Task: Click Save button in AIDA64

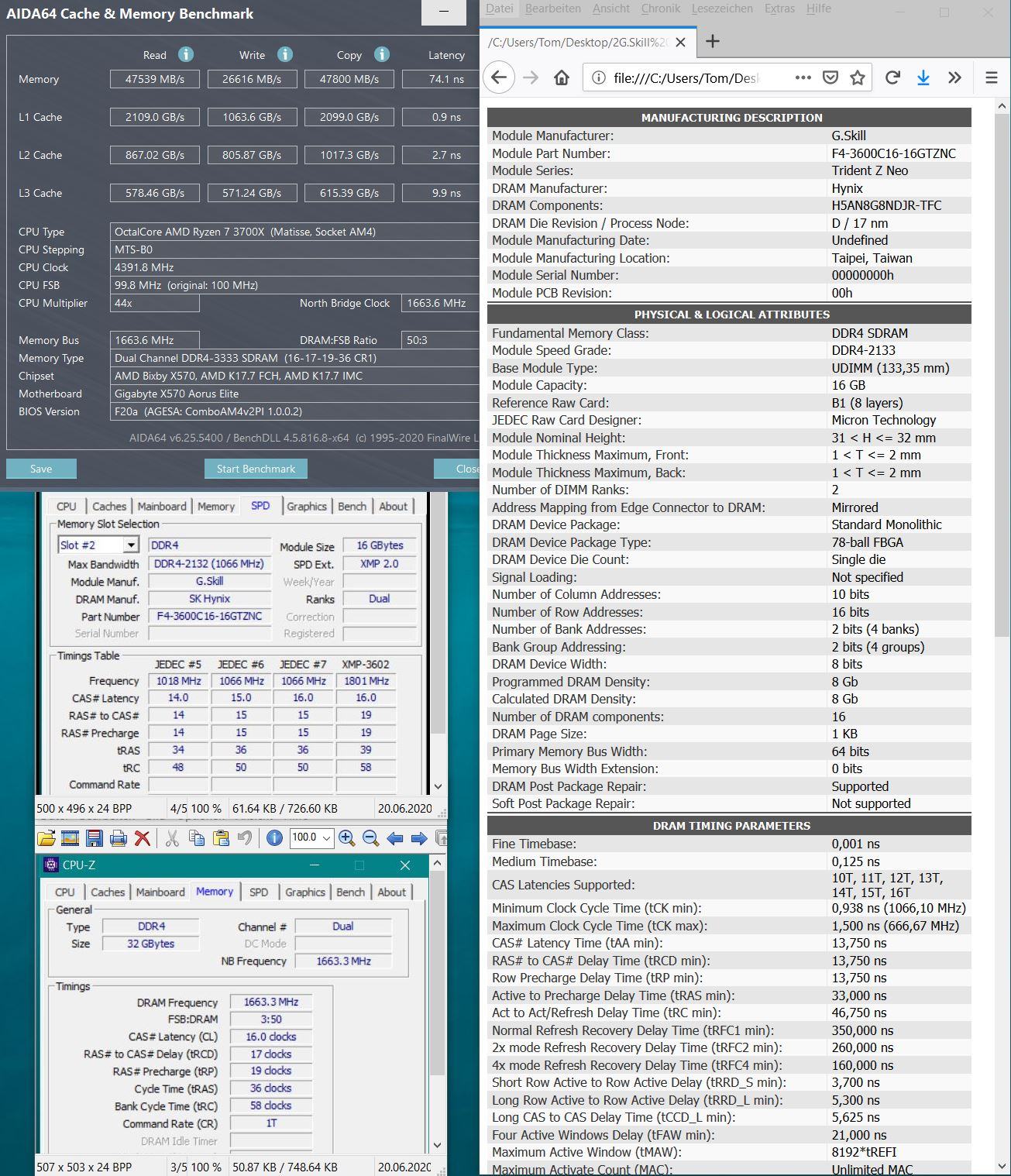Action: point(41,469)
